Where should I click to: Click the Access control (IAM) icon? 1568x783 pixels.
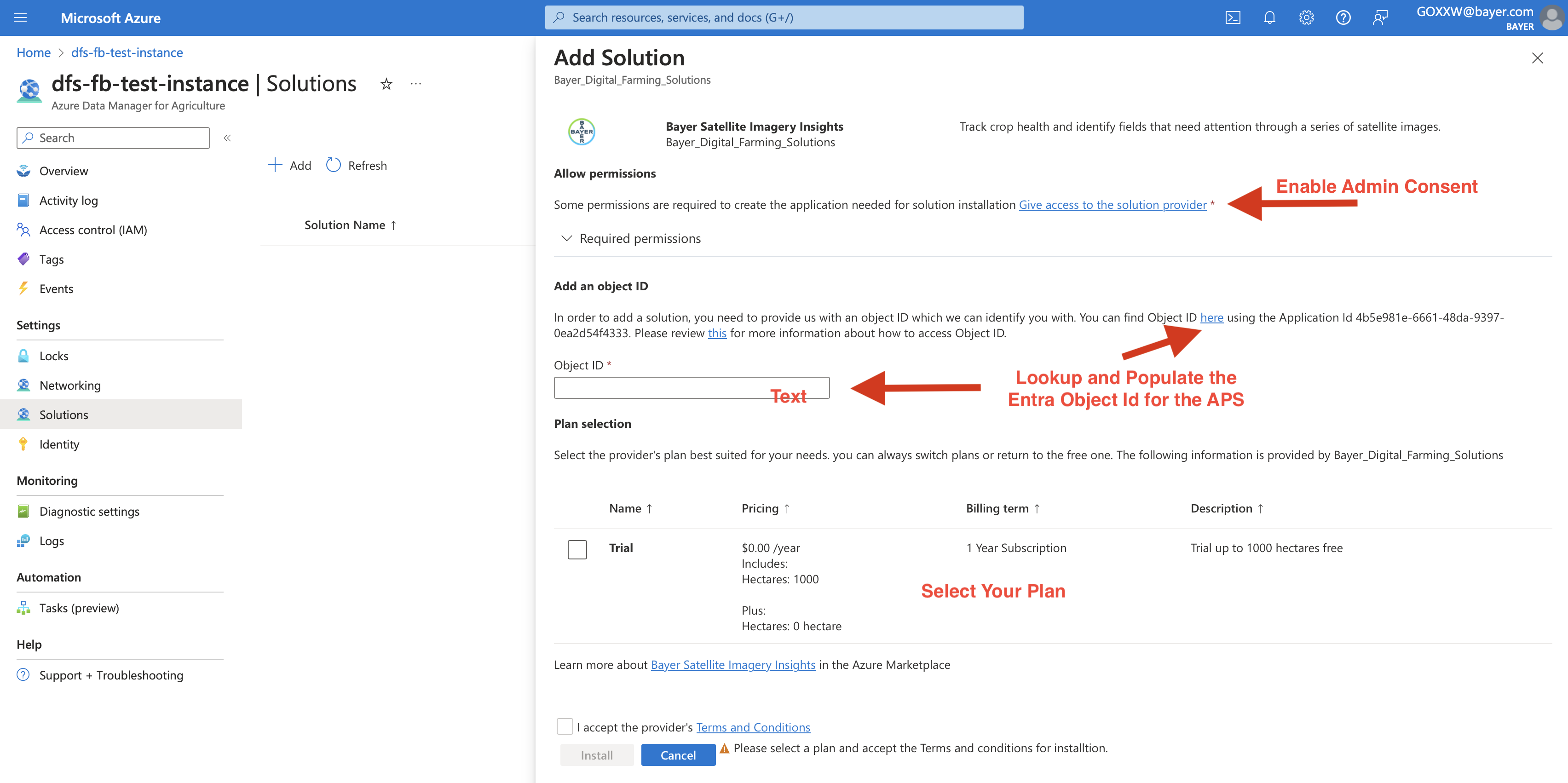coord(23,230)
